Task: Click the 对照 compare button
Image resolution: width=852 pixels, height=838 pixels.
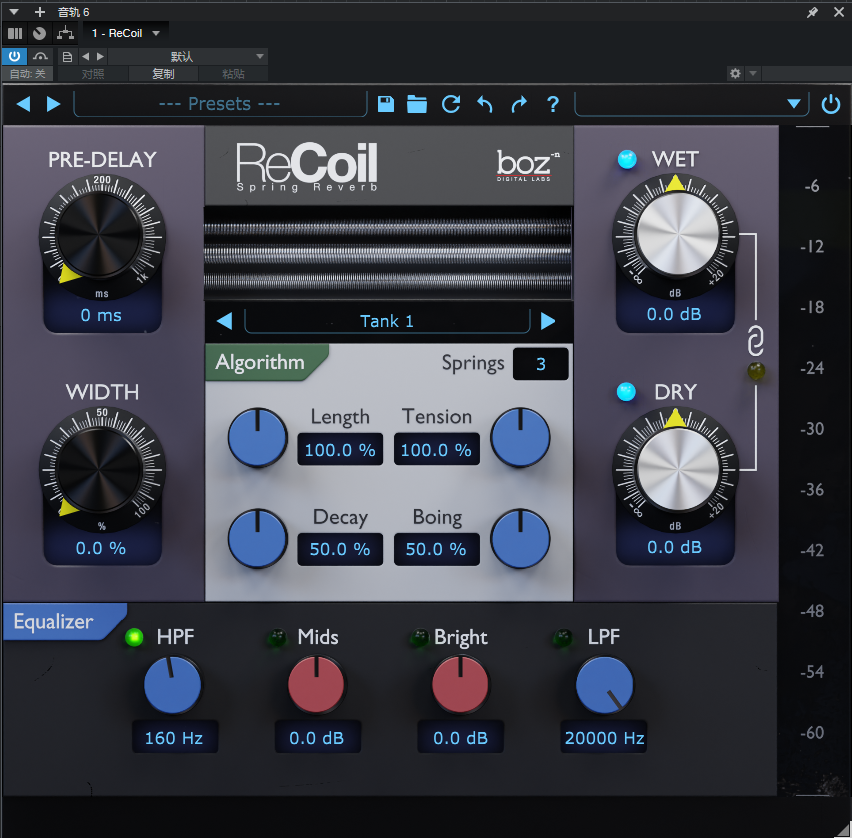Action: 93,73
